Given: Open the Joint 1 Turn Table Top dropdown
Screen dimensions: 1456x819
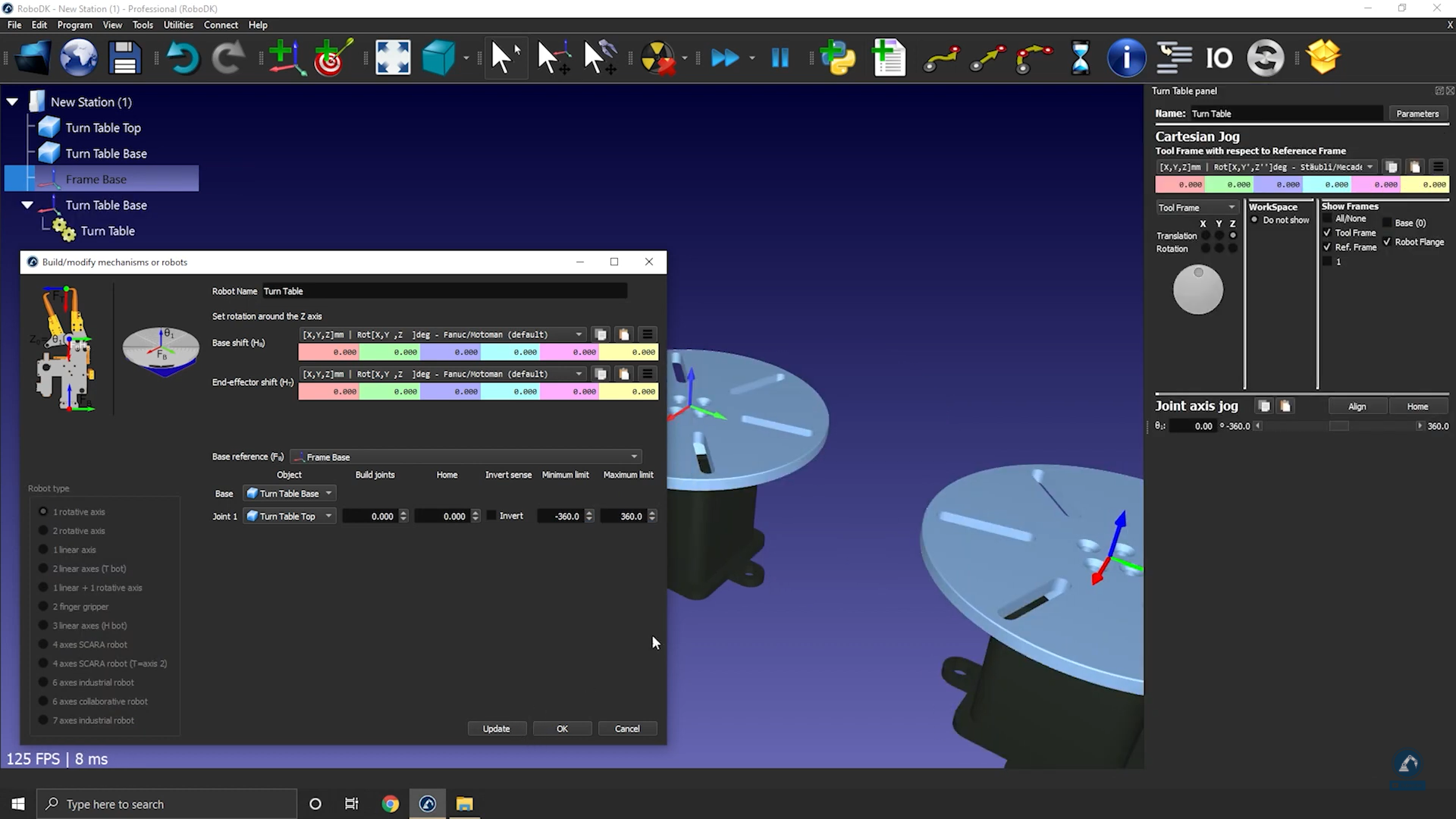Looking at the screenshot, I should click(x=290, y=516).
